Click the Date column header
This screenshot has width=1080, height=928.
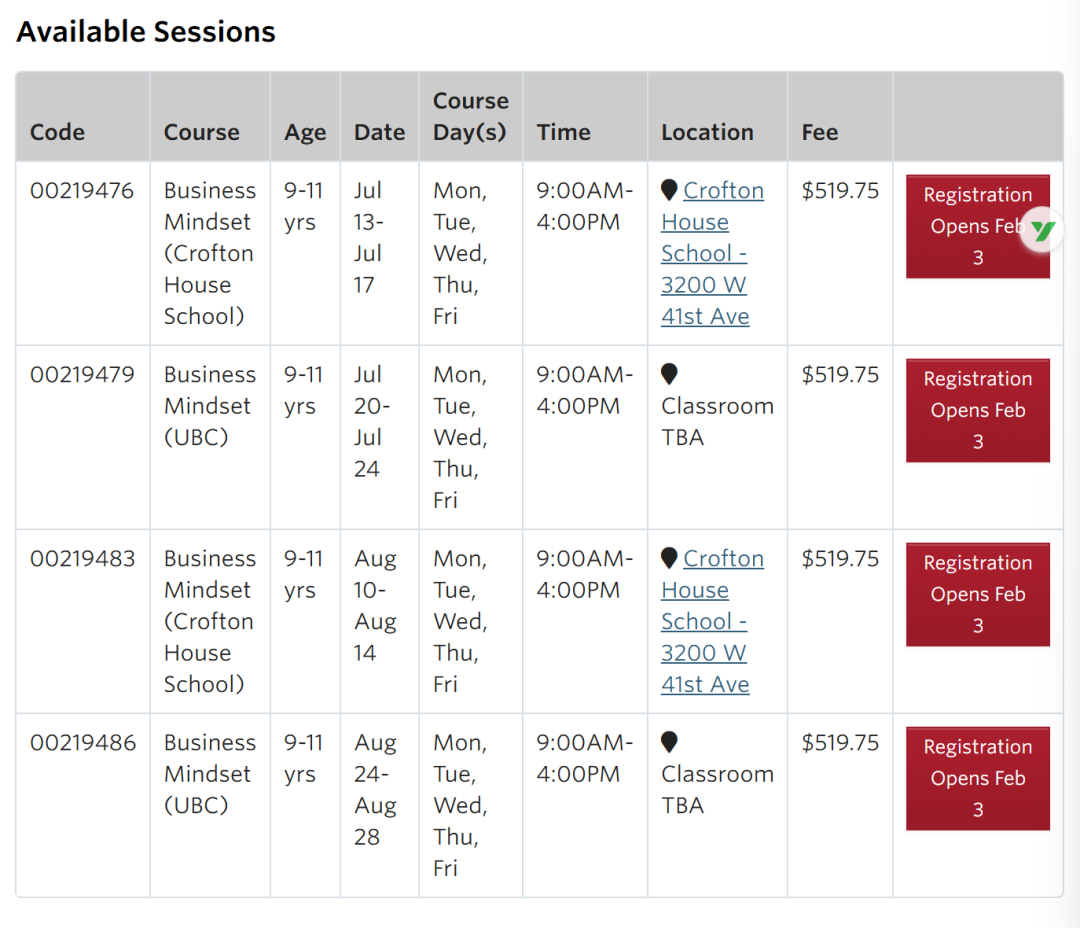(379, 132)
